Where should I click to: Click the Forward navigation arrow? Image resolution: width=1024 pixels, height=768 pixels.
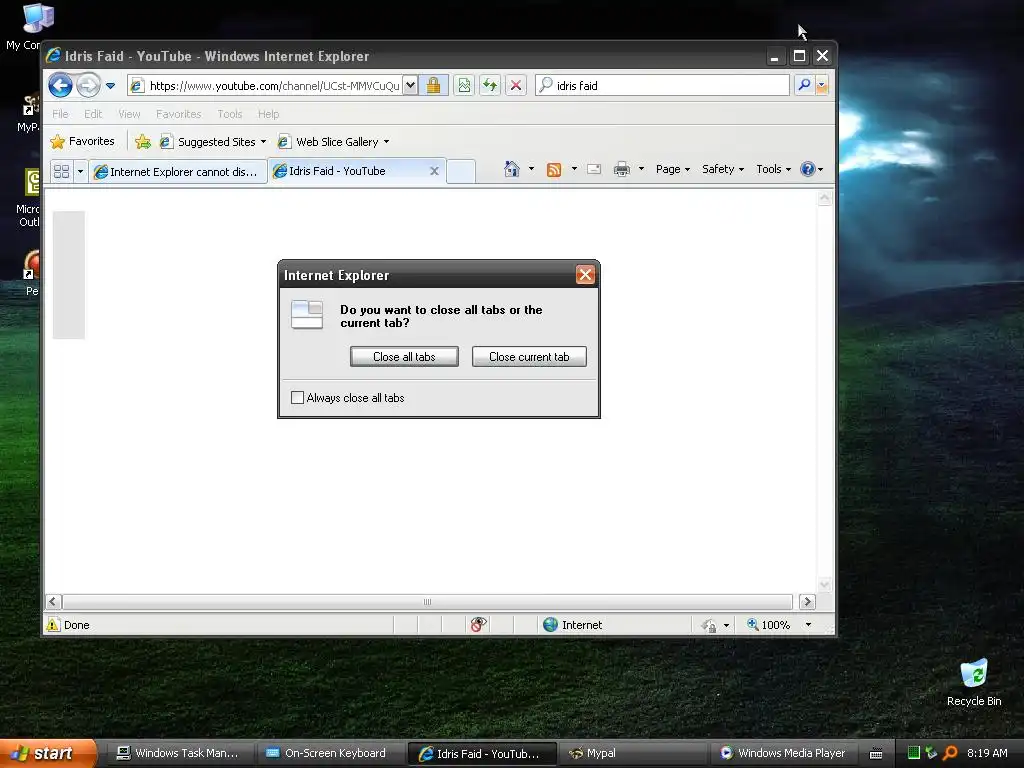[x=88, y=86]
